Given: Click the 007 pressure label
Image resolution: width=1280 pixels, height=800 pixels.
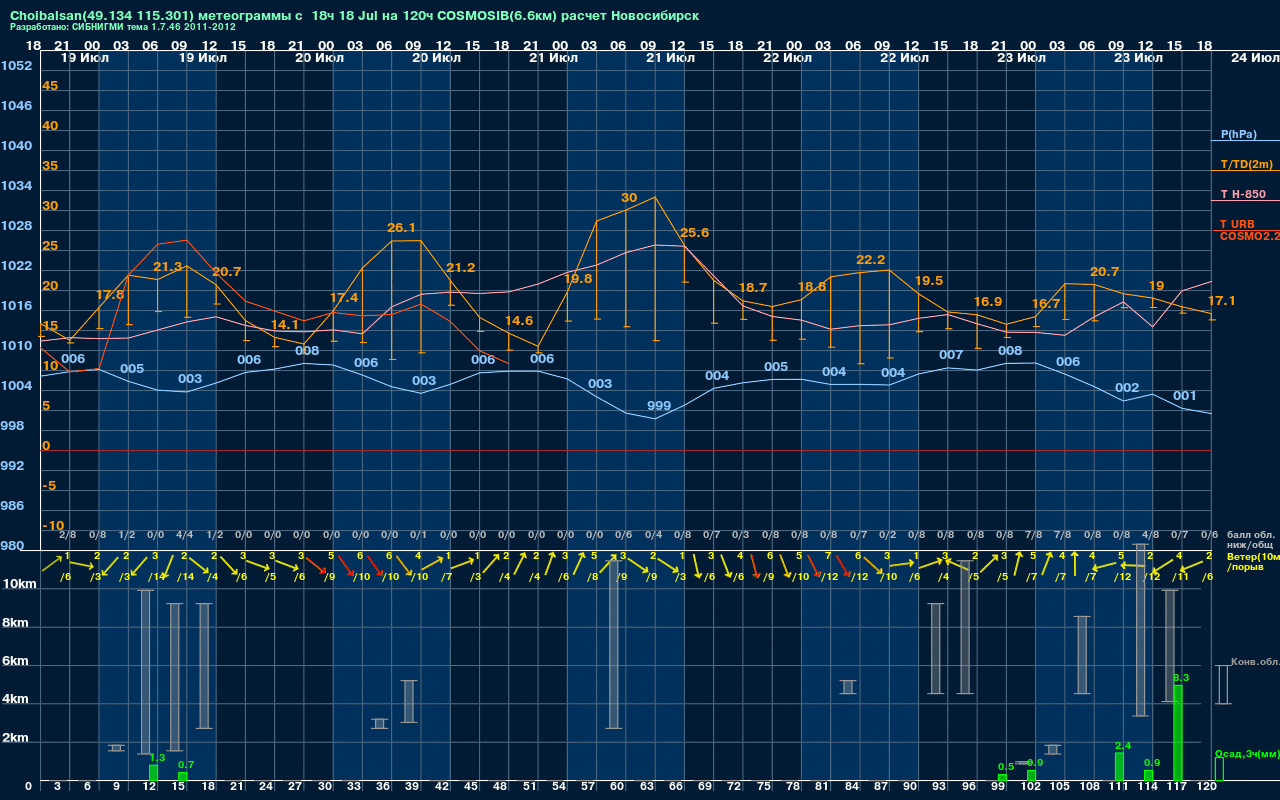Looking at the screenshot, I should 951,355.
